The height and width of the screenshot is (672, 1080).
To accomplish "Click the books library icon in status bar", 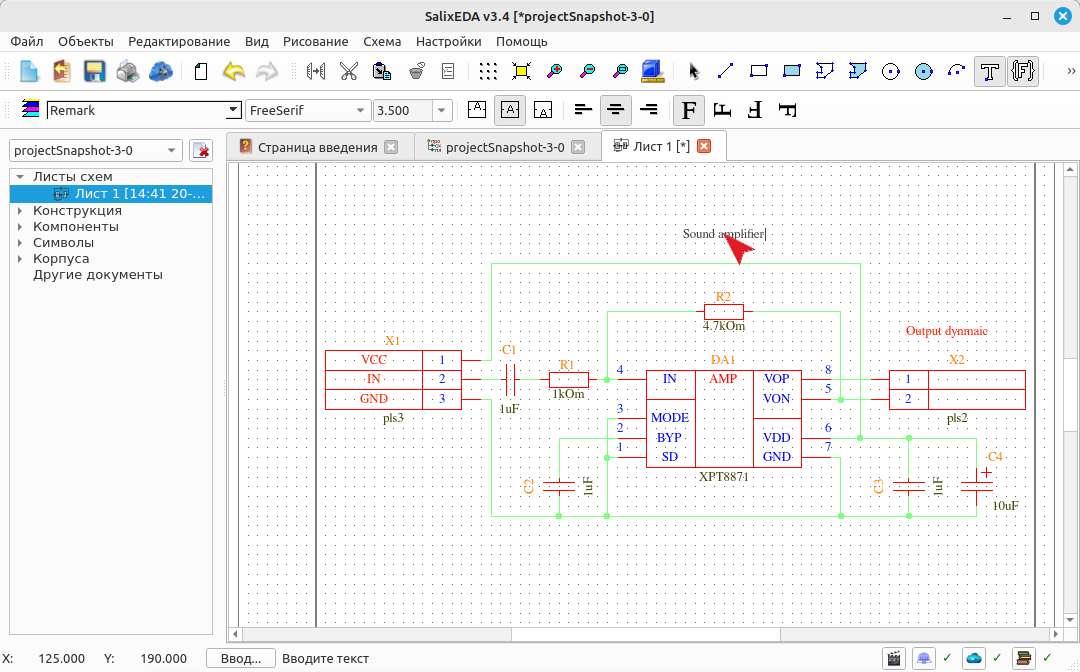I will point(1024,658).
